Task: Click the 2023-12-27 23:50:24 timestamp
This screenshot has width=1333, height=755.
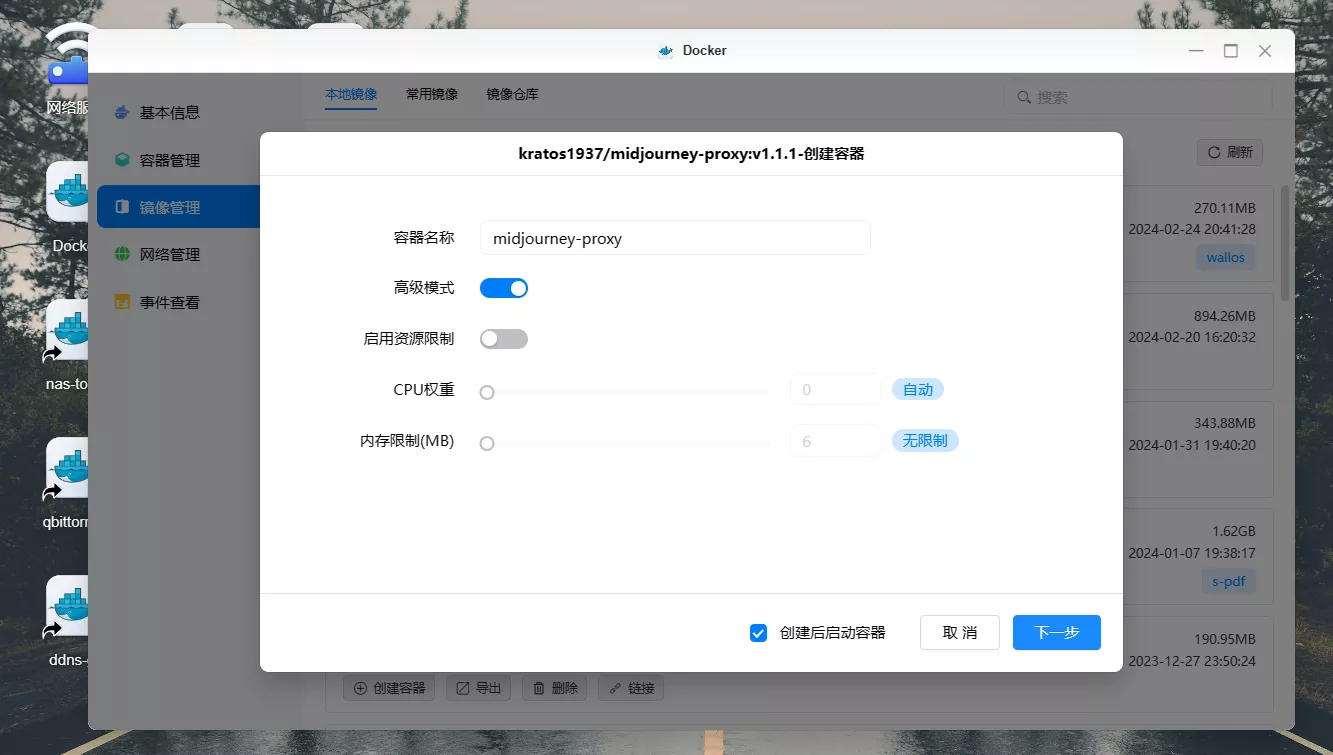Action: point(1192,661)
